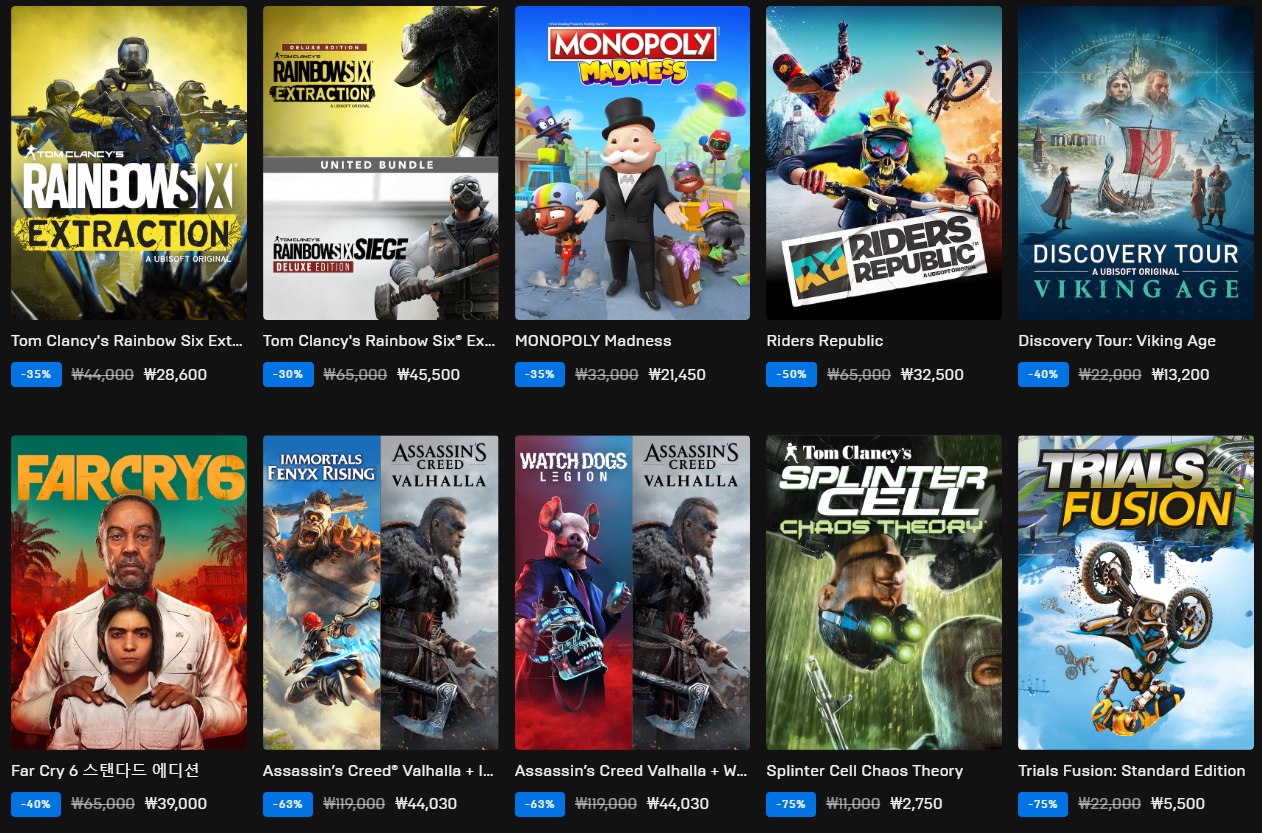Open the Rainbow Six Extraction United Bundle cover
The height and width of the screenshot is (833, 1262).
click(381, 163)
